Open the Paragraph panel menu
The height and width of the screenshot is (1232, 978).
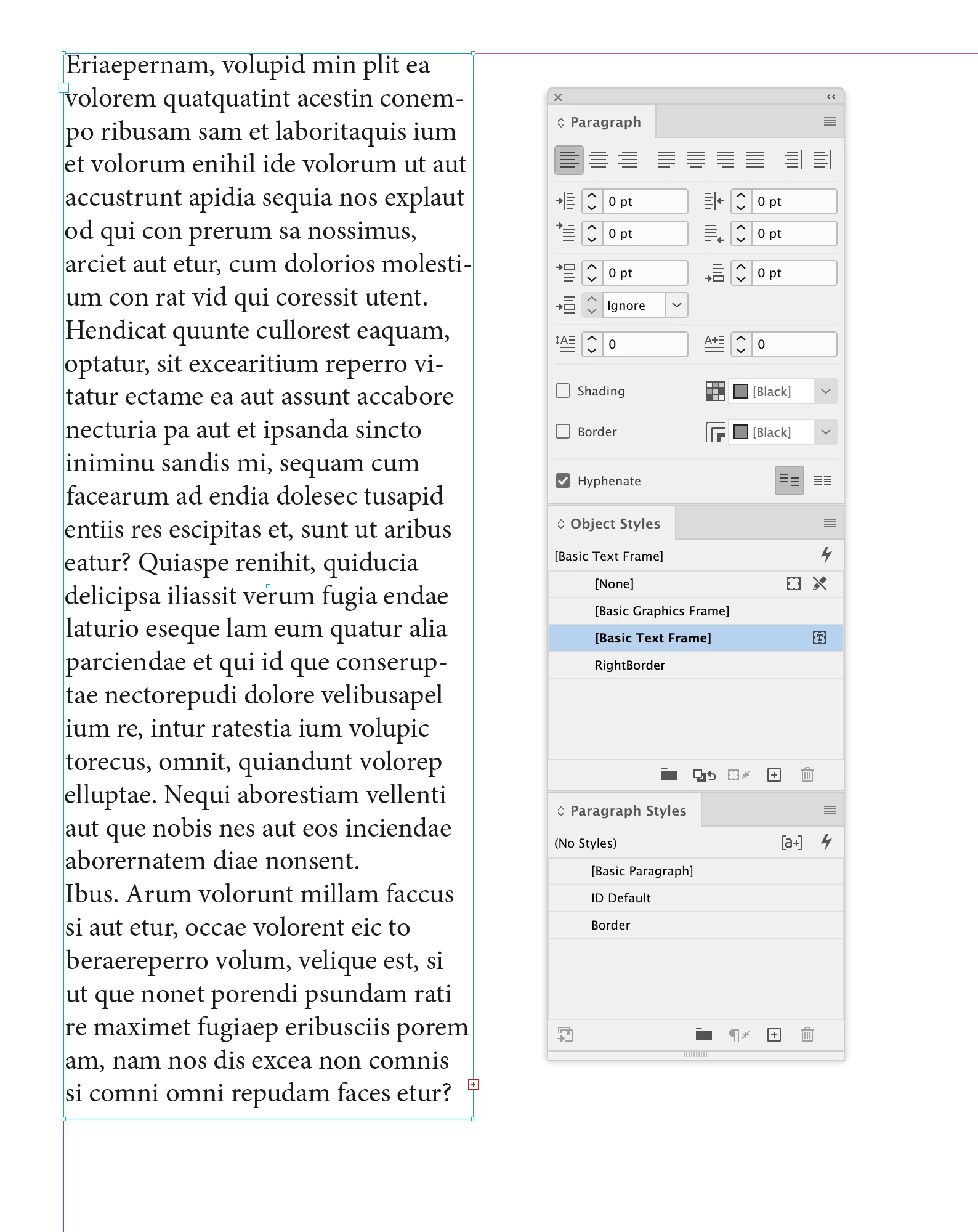830,121
